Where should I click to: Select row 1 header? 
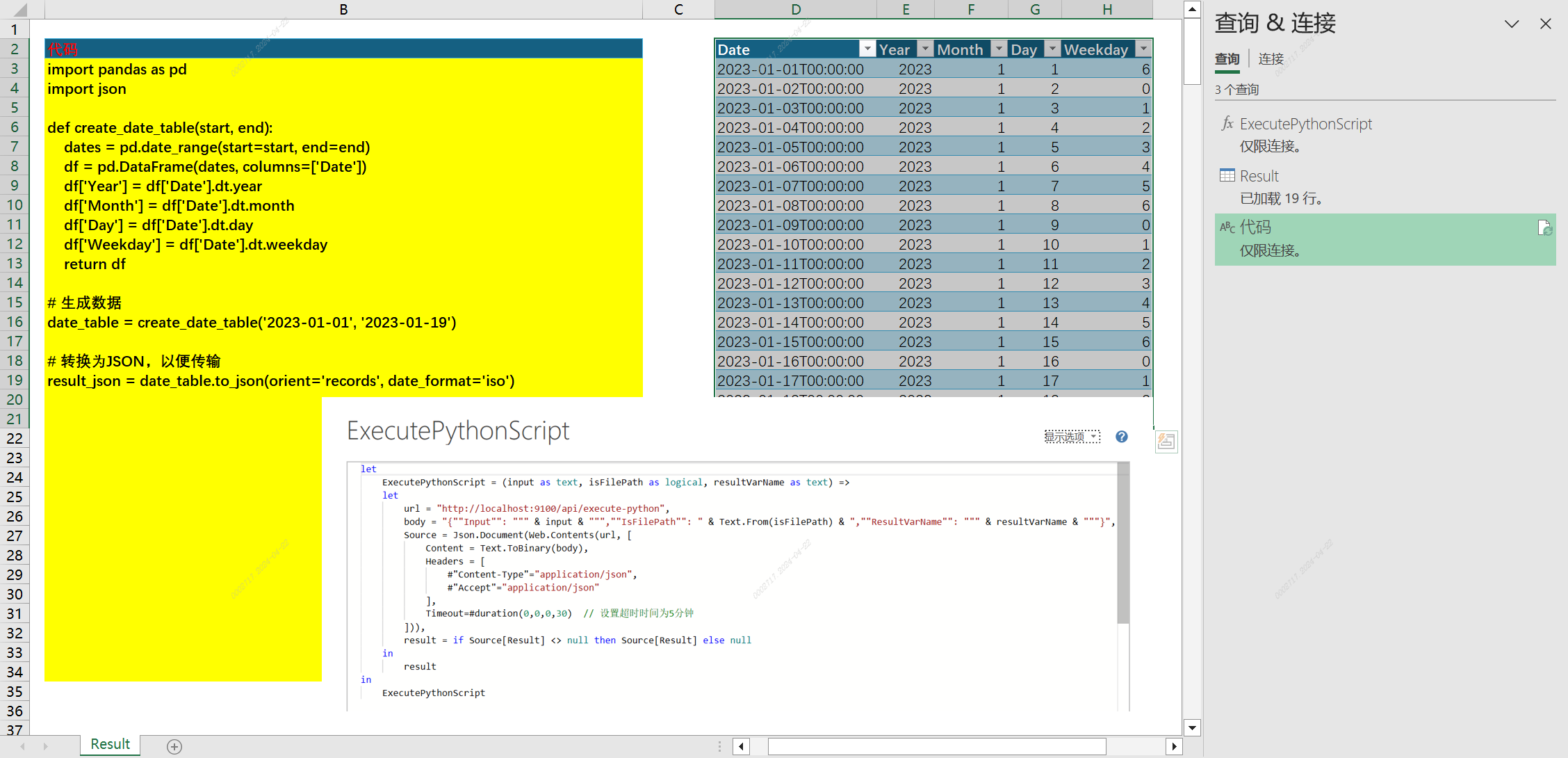tap(15, 29)
